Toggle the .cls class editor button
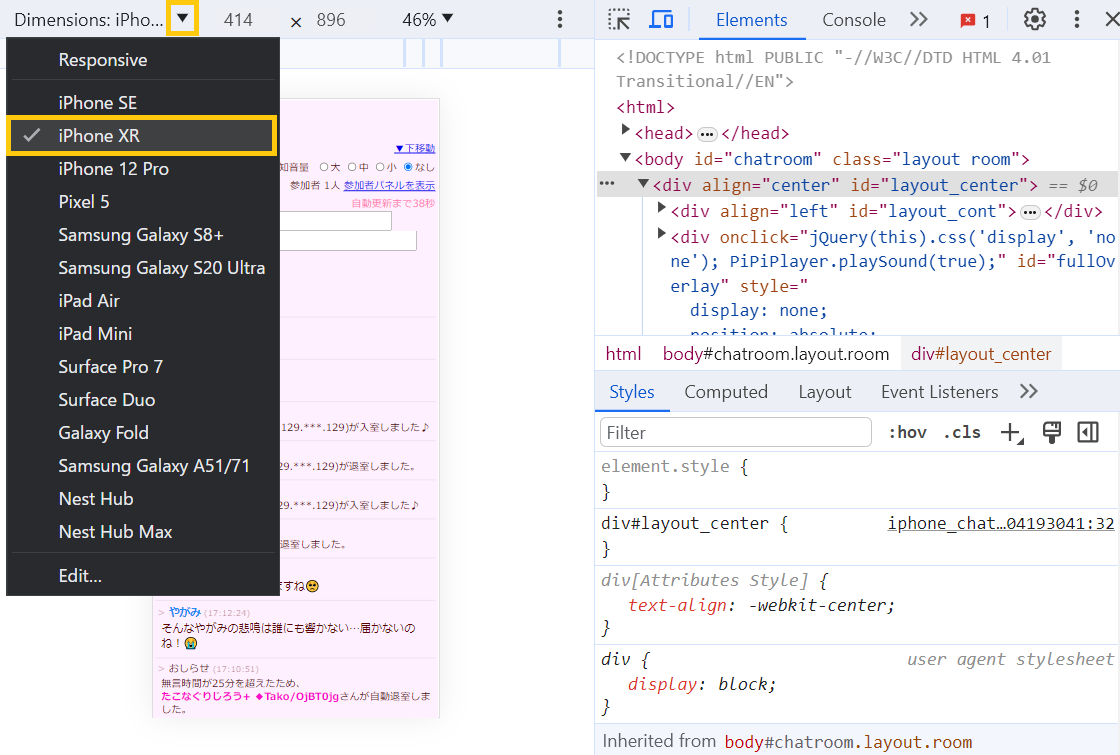 (962, 433)
